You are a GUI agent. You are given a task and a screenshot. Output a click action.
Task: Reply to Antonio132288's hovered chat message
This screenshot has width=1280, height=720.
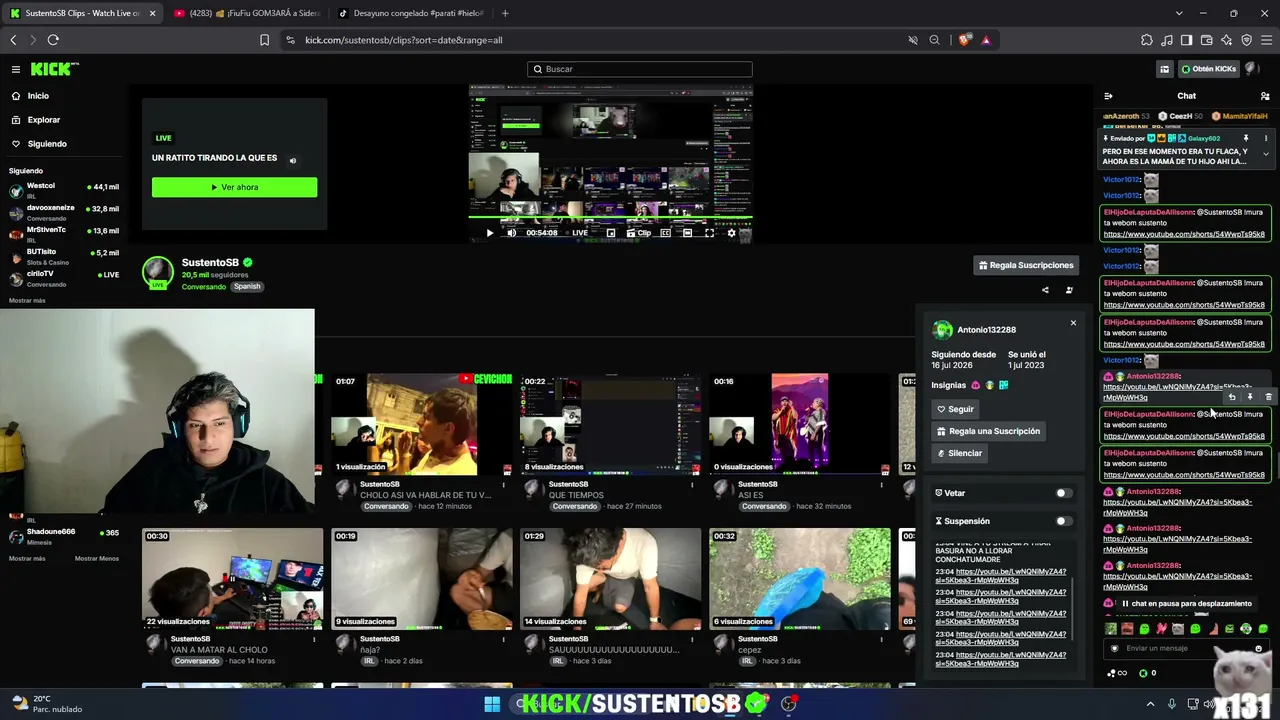click(1232, 397)
